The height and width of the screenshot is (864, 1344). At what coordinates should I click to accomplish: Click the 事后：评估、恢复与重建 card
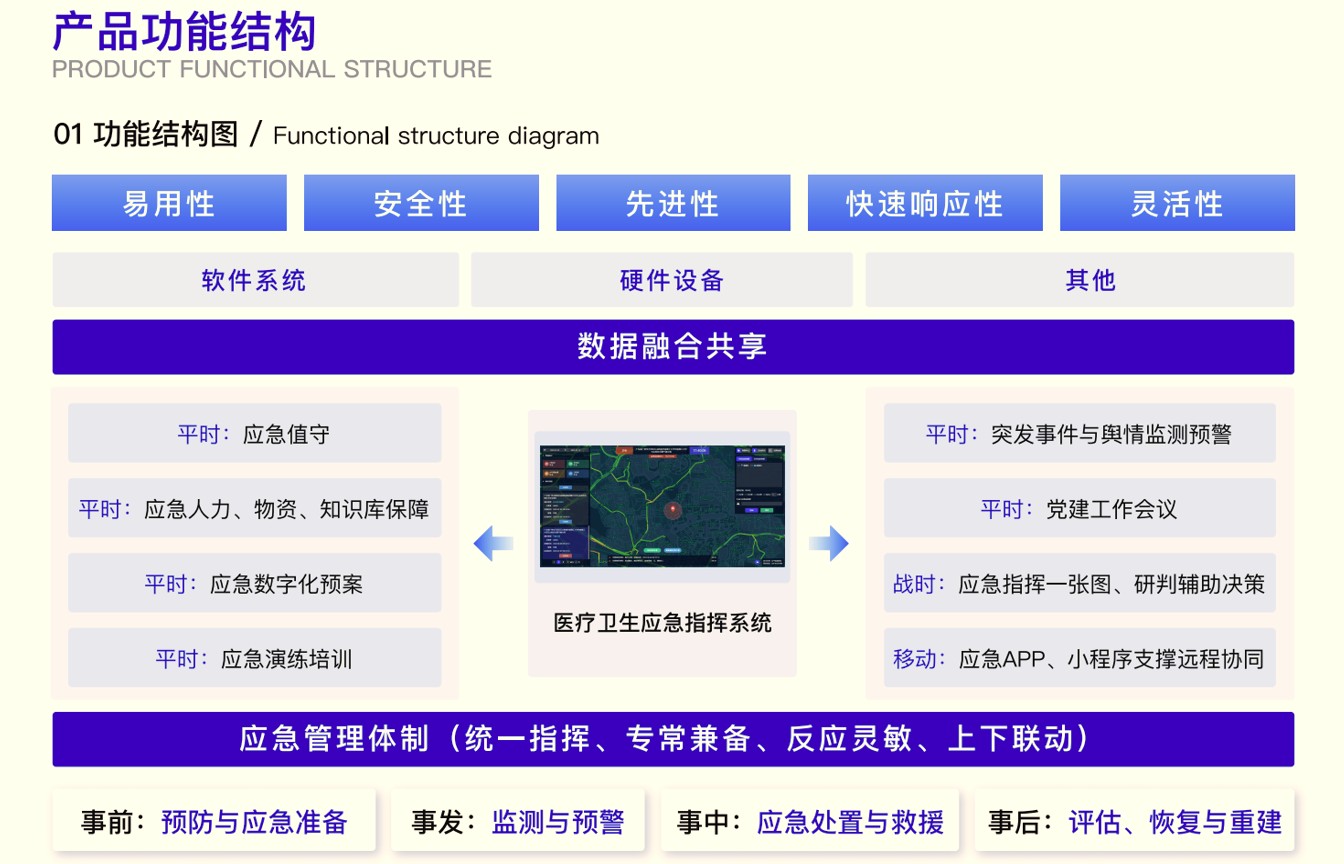coord(1134,822)
